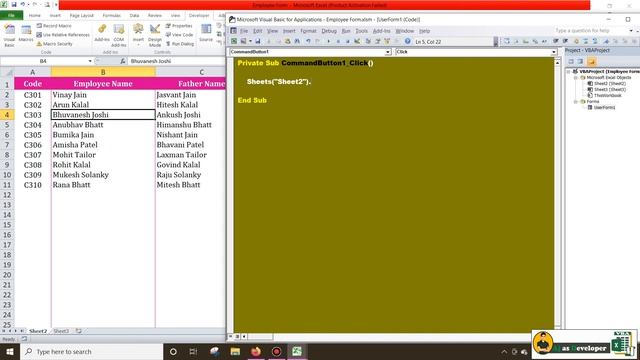
Task: Open the Insert controls dropdown
Action: (138, 35)
